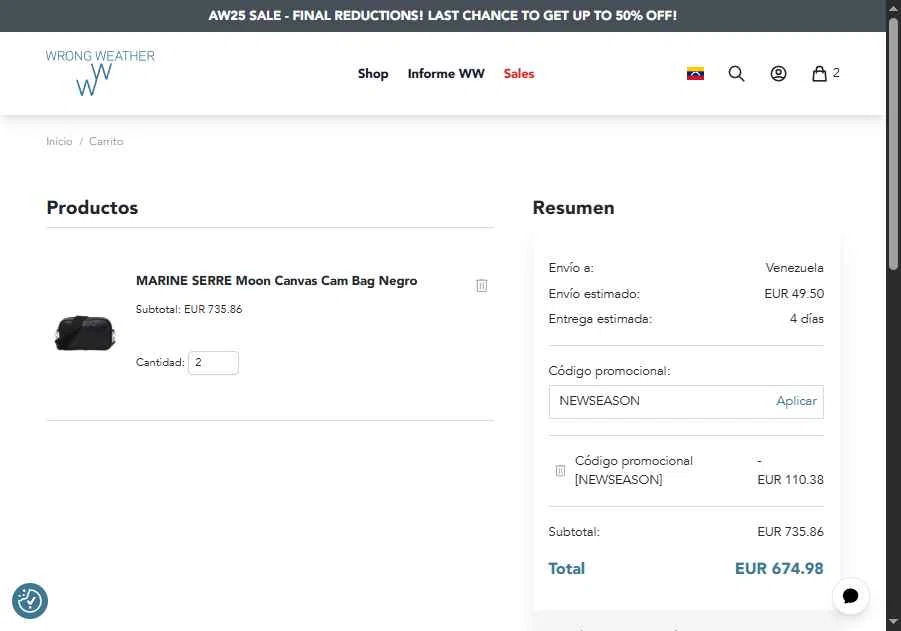This screenshot has width=901, height=631.
Task: Open the cookie preferences badge
Action: tap(30, 601)
